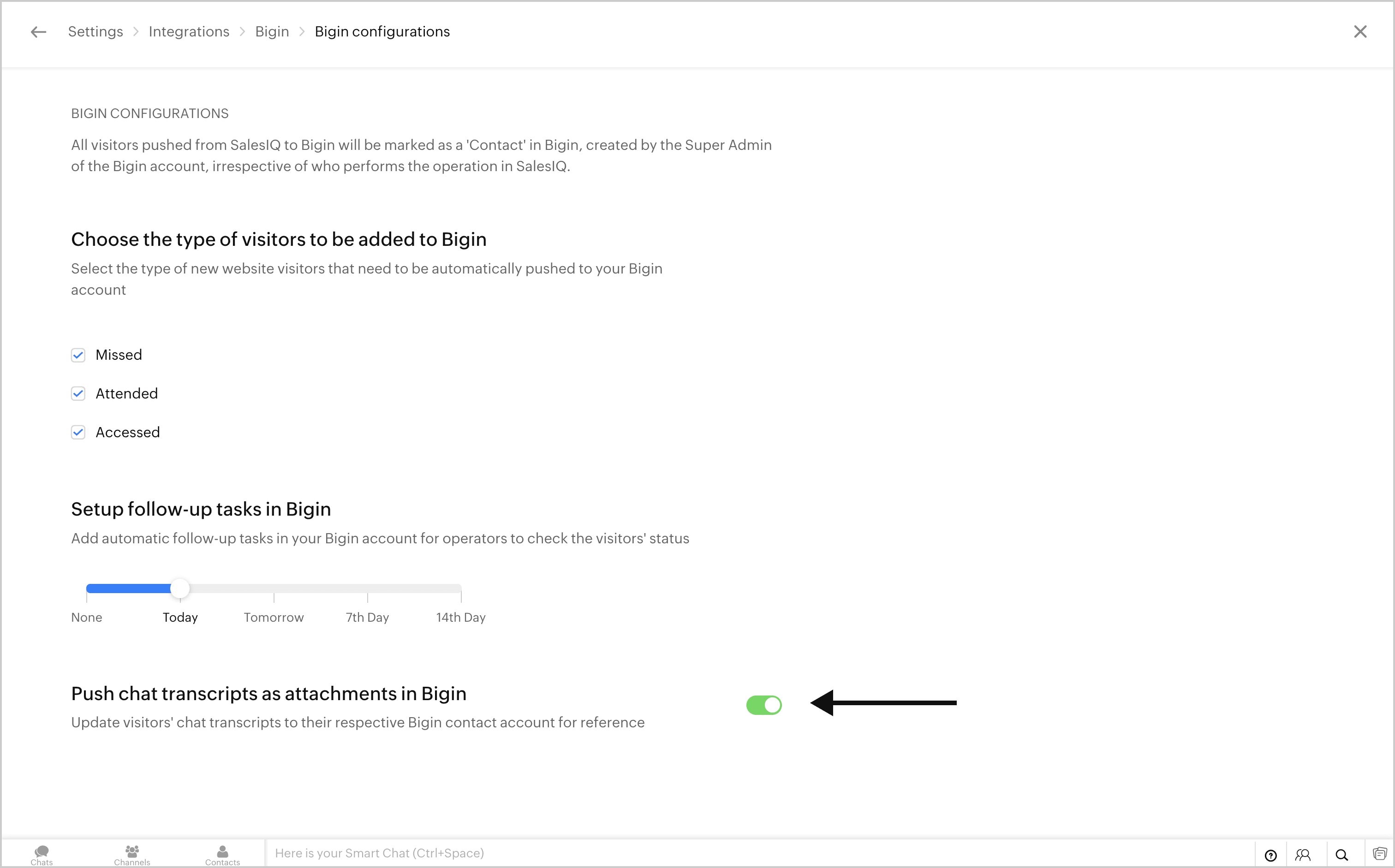1395x868 pixels.
Task: Uncheck the Accessed checkbox
Action: [x=78, y=432]
